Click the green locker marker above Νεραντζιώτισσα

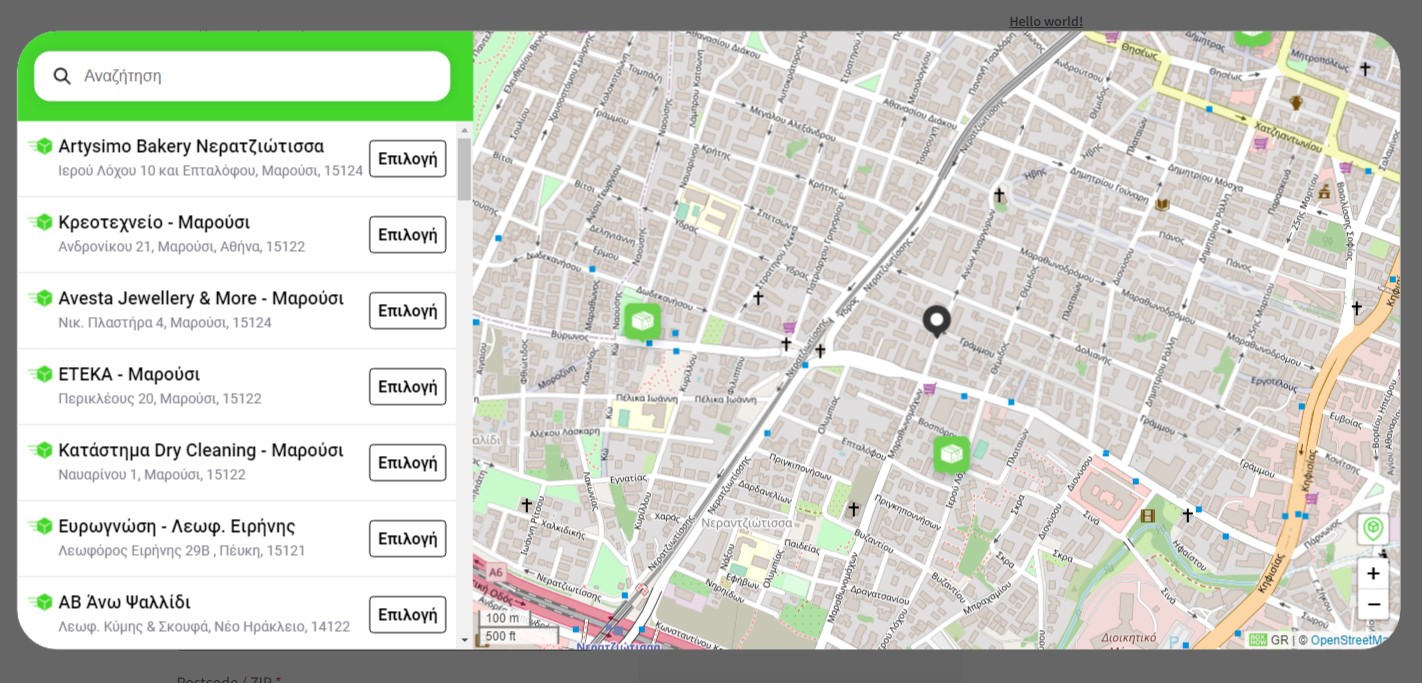coord(951,454)
